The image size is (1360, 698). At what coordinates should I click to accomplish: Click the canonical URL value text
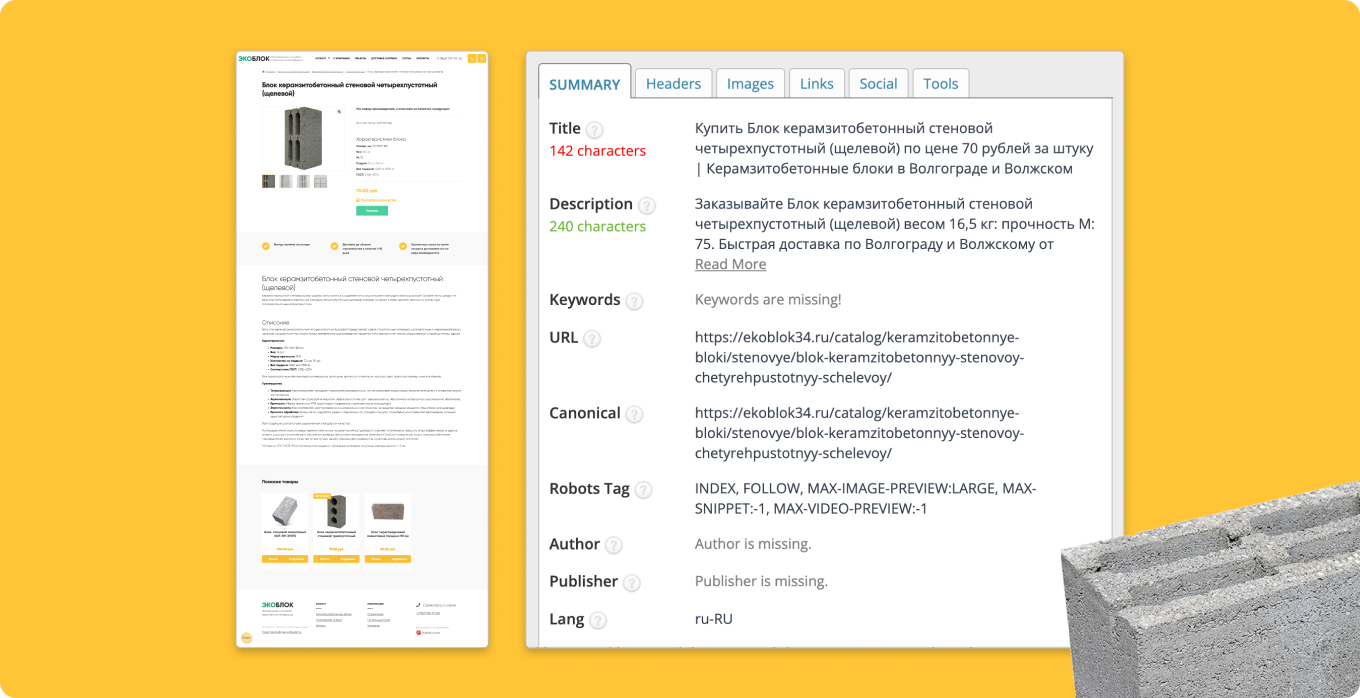(x=859, y=433)
